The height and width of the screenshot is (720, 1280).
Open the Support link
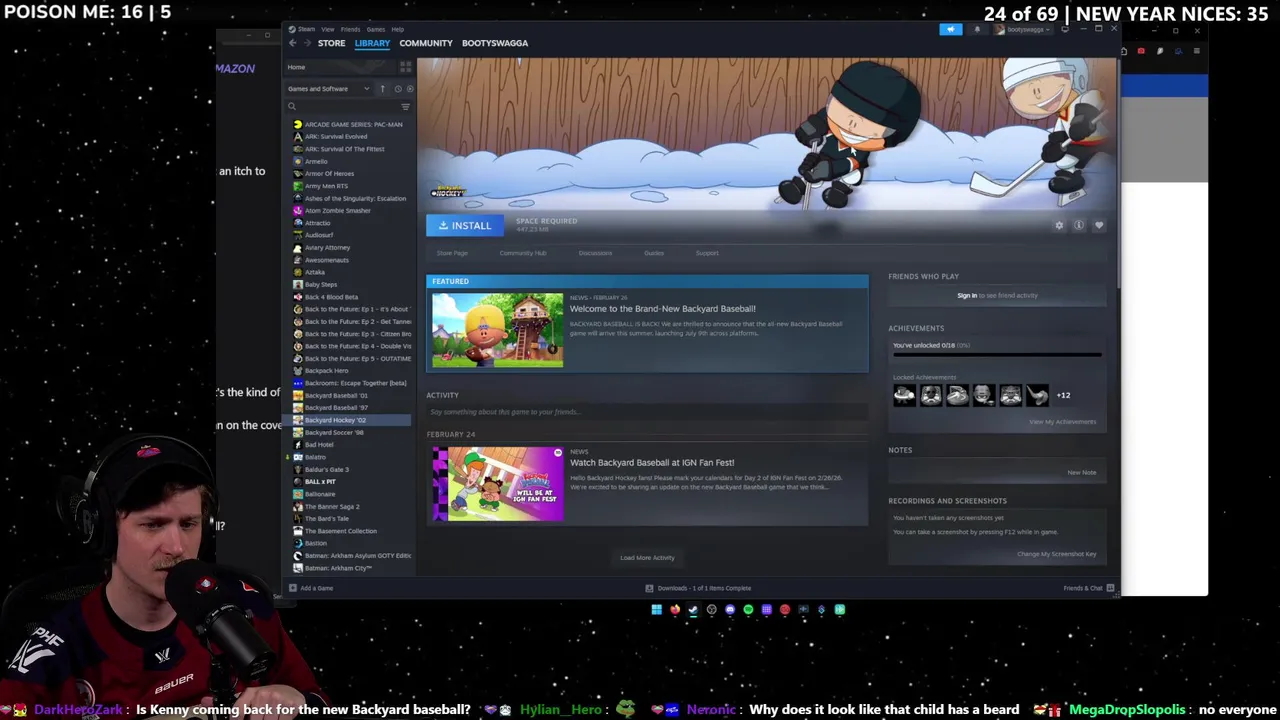(x=707, y=253)
